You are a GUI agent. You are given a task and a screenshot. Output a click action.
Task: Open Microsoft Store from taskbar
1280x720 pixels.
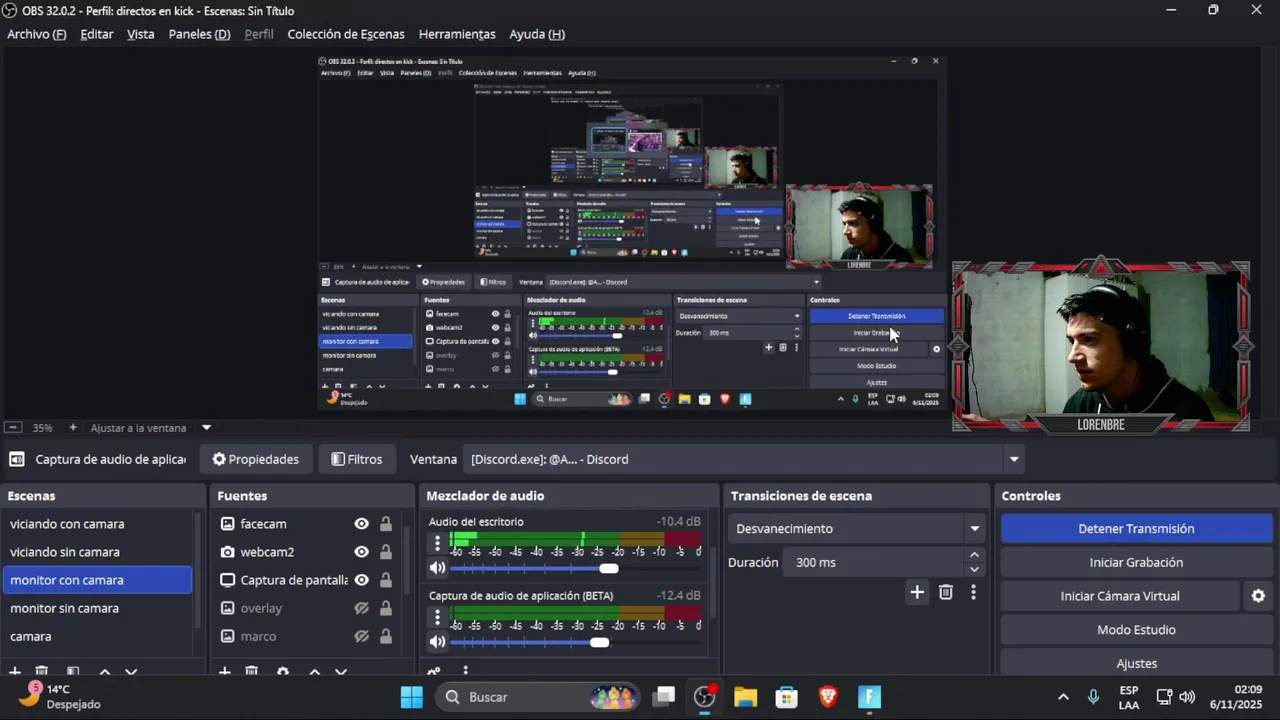tap(787, 697)
